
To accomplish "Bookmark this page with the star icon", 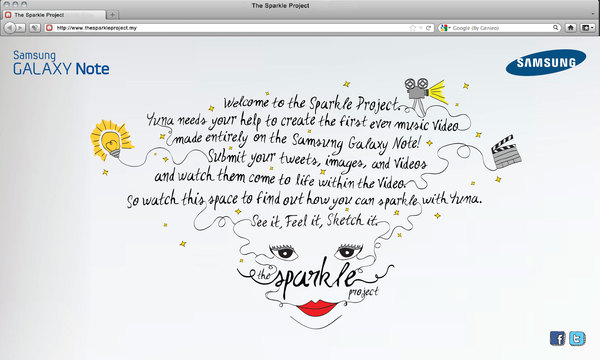I will [x=412, y=28].
